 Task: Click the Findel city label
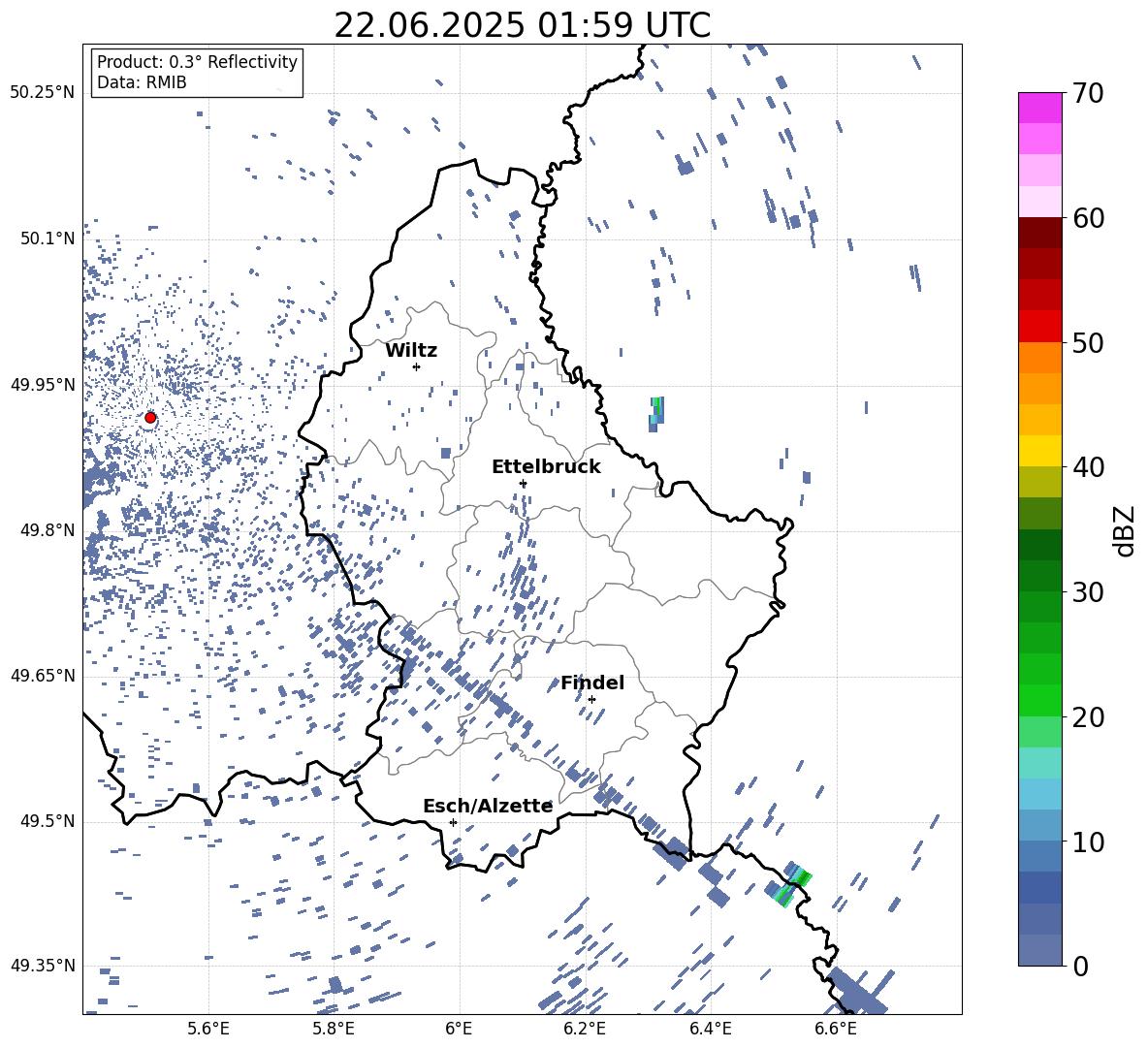tap(592, 683)
